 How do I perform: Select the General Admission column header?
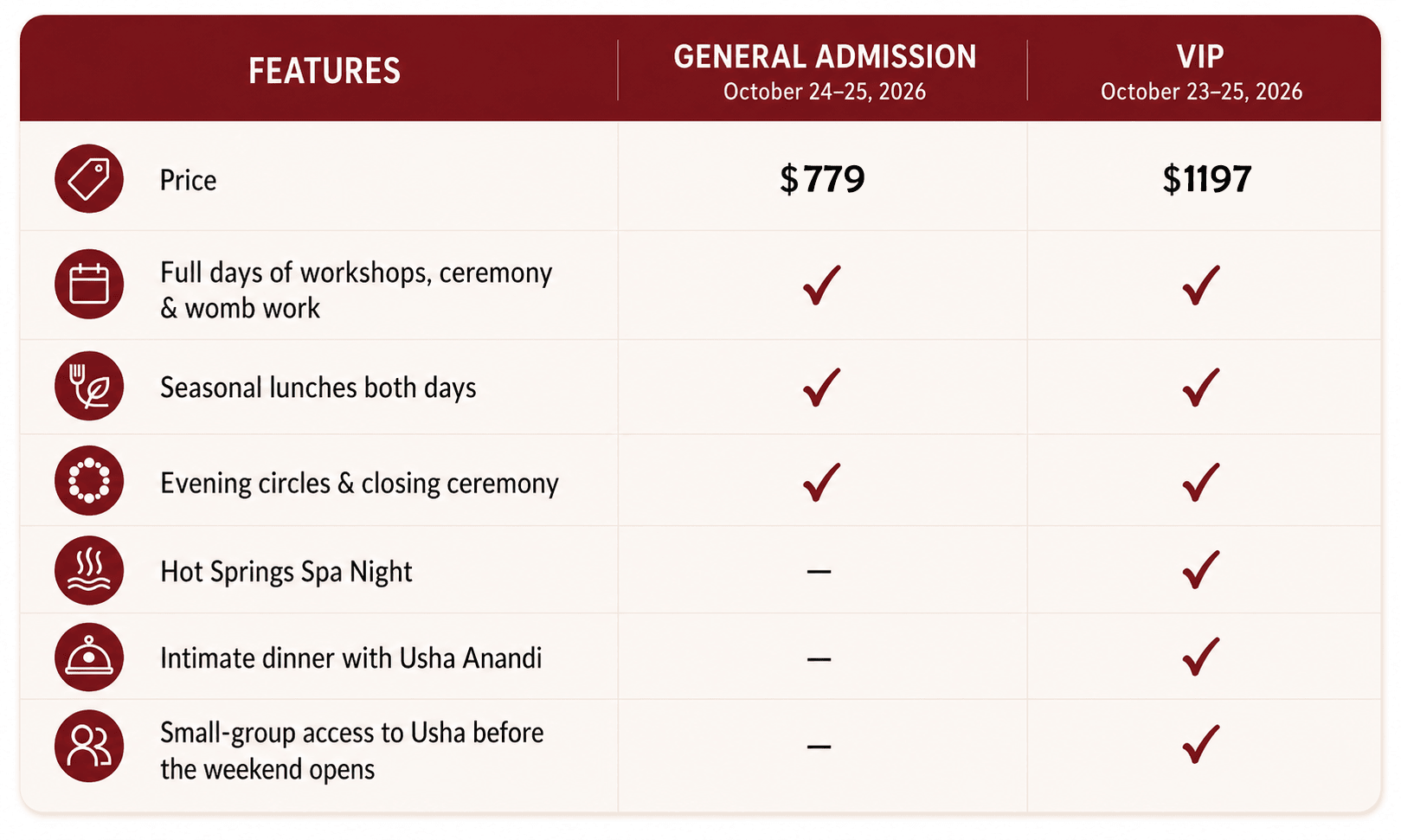pyautogui.click(x=825, y=71)
